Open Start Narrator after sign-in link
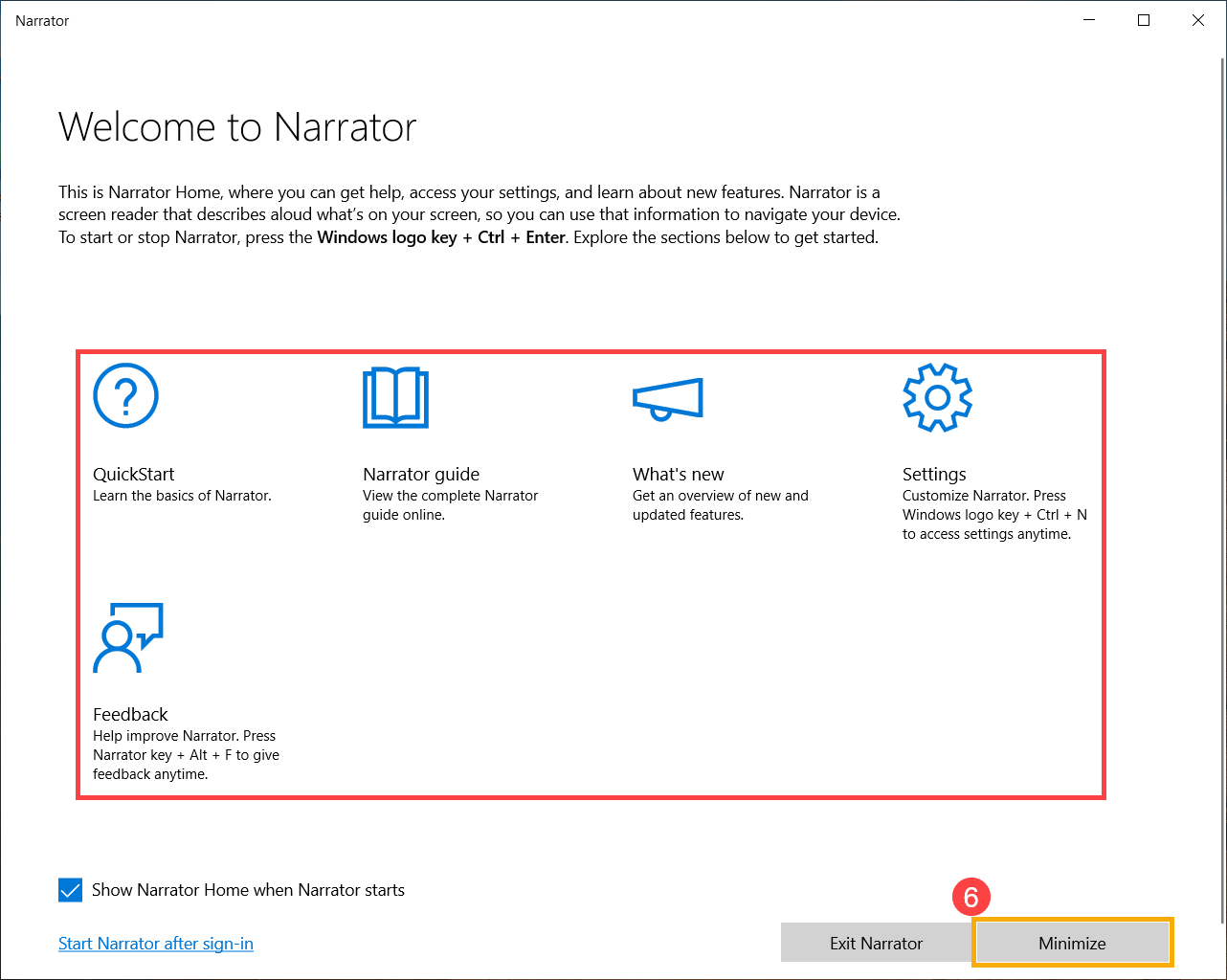This screenshot has height=980, width=1227. click(x=156, y=944)
